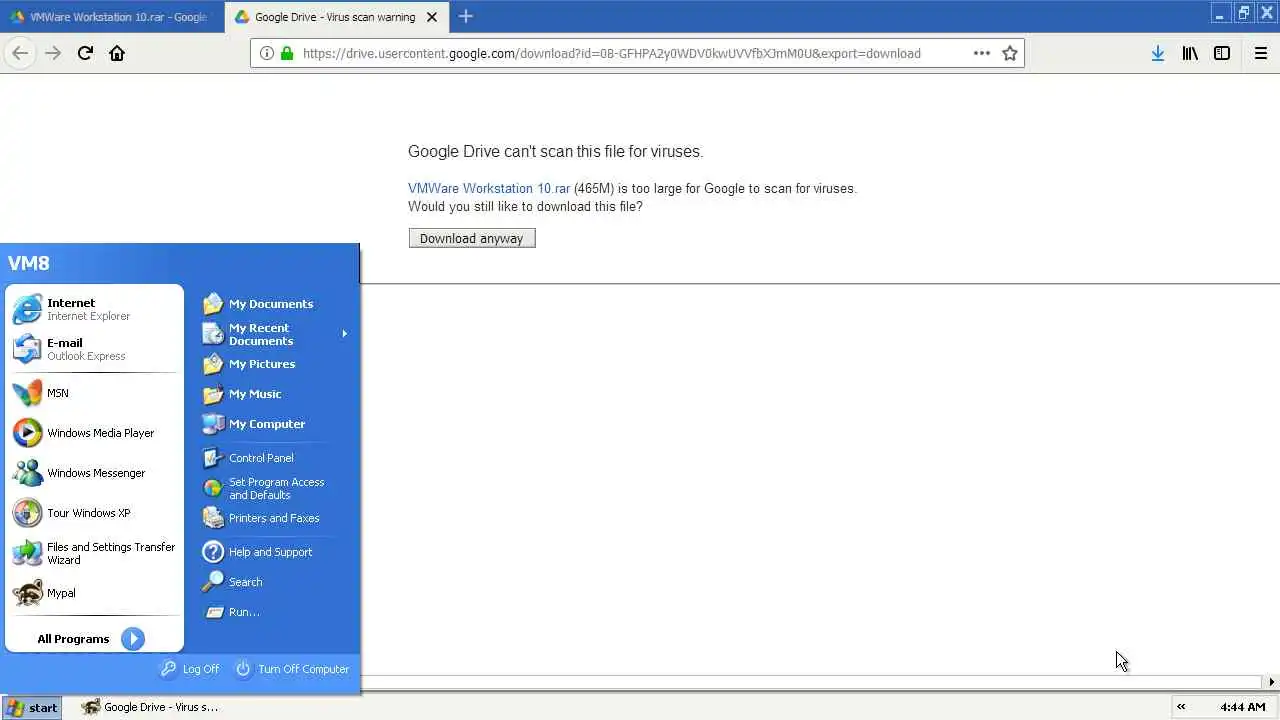Click the Log Off button
This screenshot has width=1280, height=720.
190,669
